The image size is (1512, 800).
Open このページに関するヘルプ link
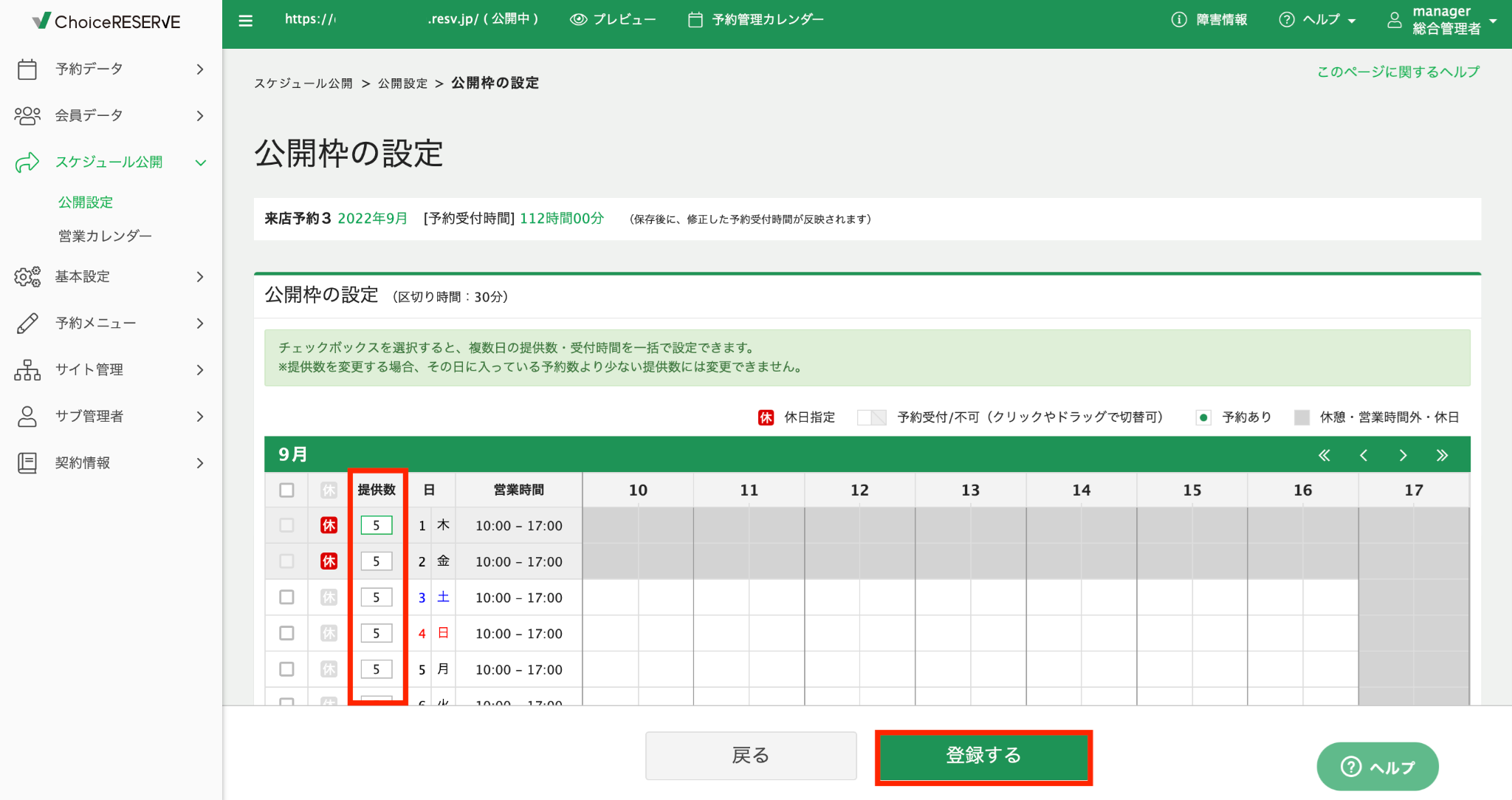click(x=1398, y=72)
